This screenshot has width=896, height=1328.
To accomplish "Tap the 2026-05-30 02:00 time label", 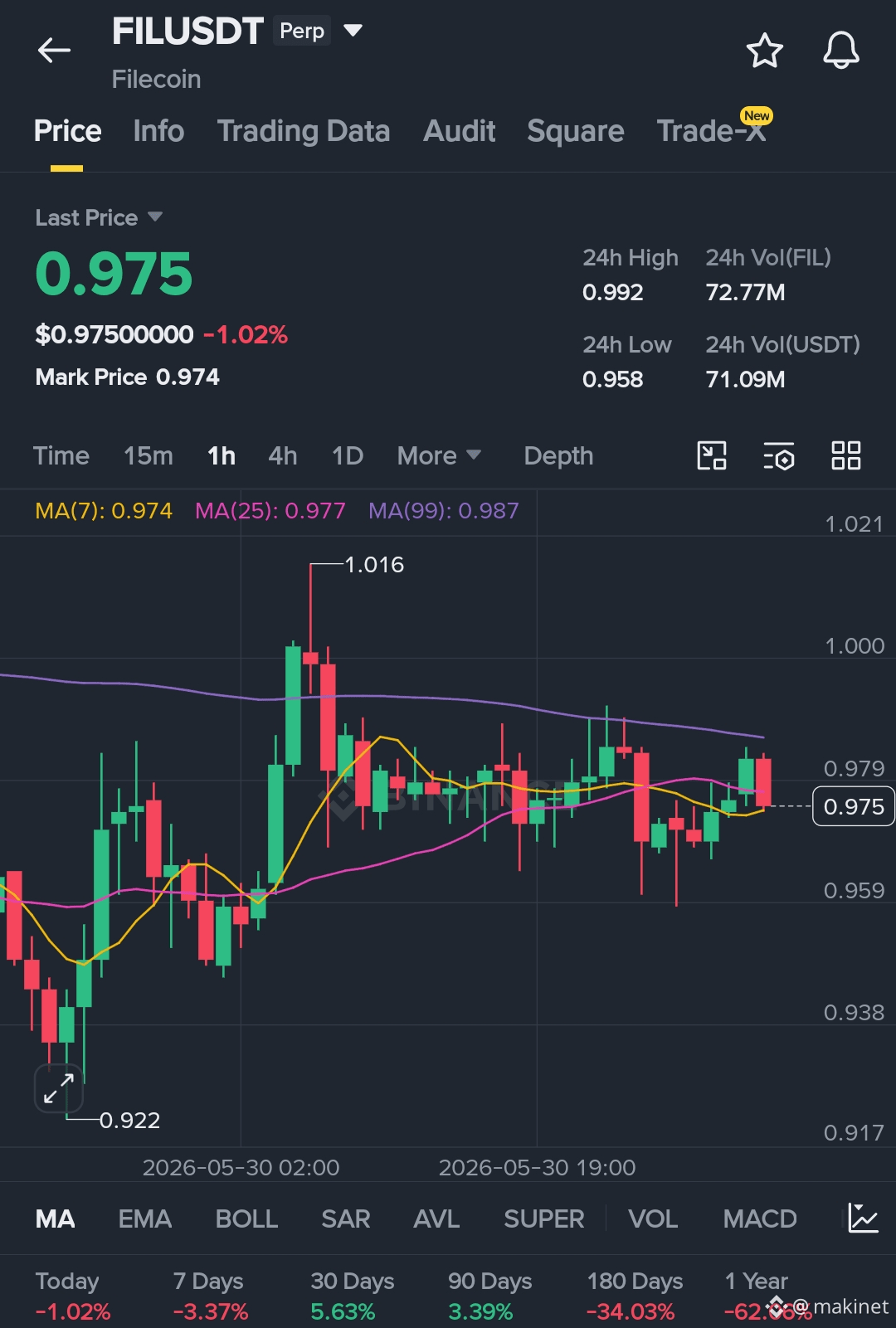I will click(241, 1168).
